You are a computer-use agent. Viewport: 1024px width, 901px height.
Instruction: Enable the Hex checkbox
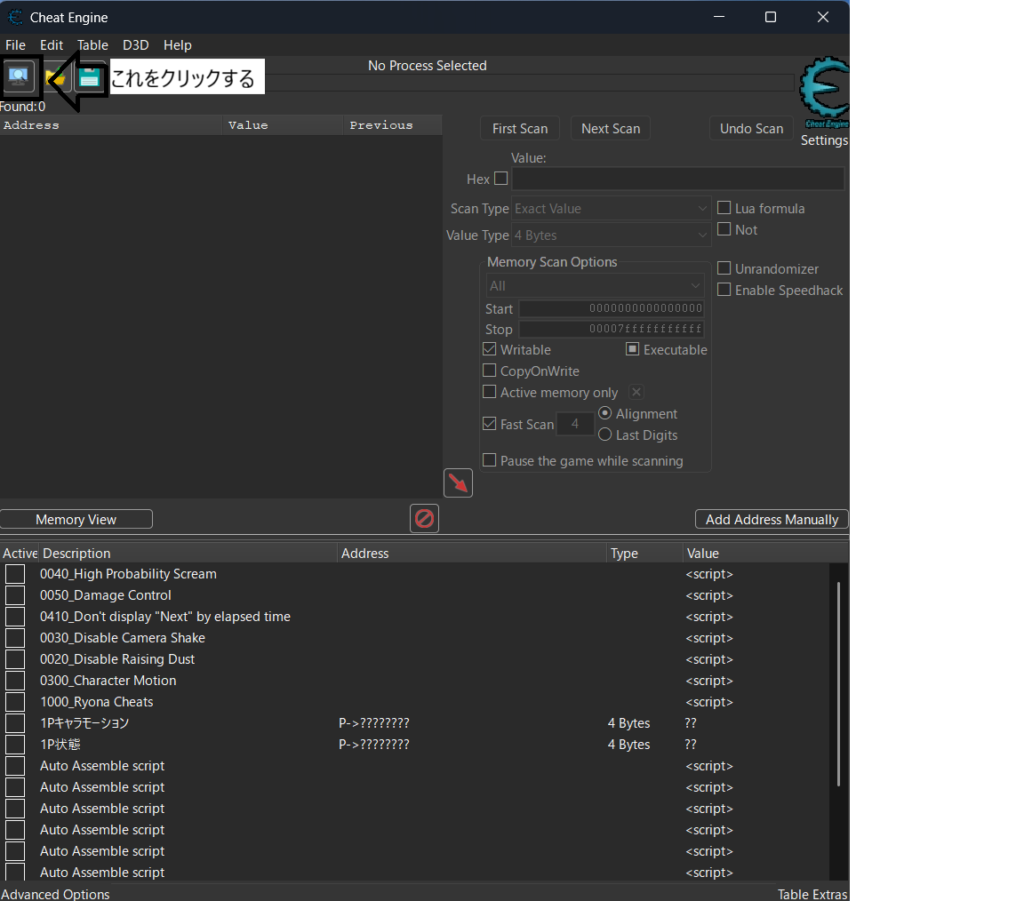(x=501, y=179)
